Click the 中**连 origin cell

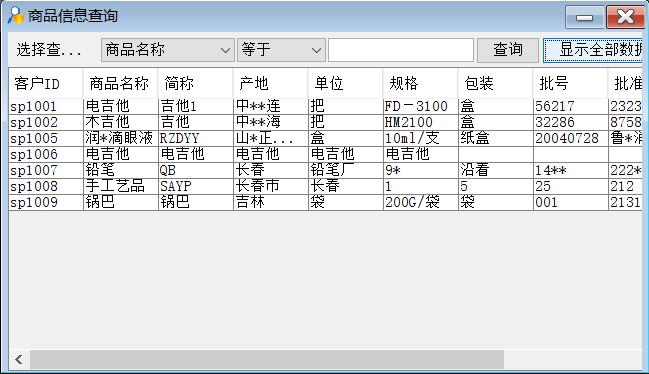tap(271, 106)
